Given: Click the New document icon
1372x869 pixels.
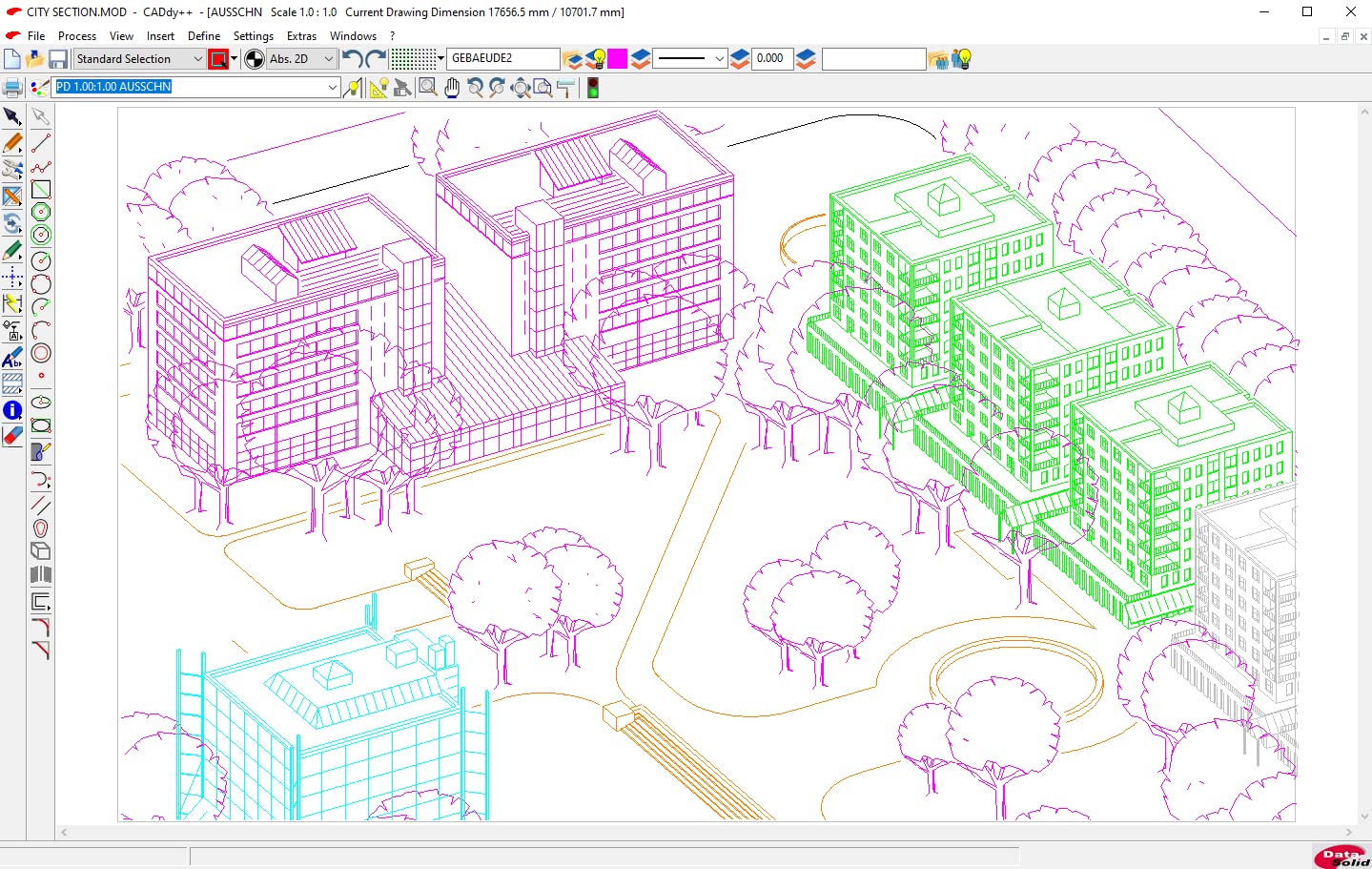Looking at the screenshot, I should pos(12,59).
